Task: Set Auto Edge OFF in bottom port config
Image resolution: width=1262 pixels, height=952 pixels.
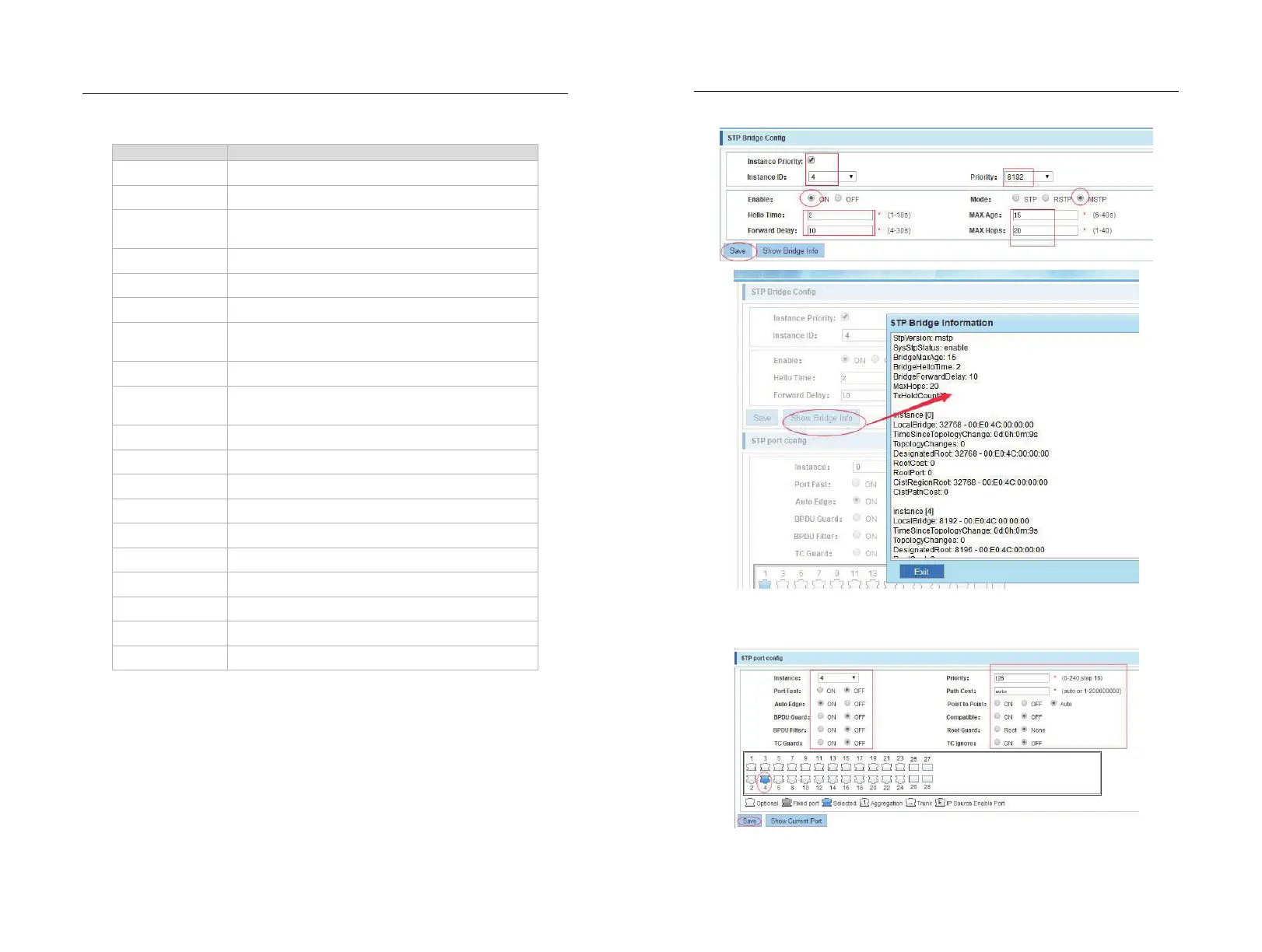Action: click(847, 703)
